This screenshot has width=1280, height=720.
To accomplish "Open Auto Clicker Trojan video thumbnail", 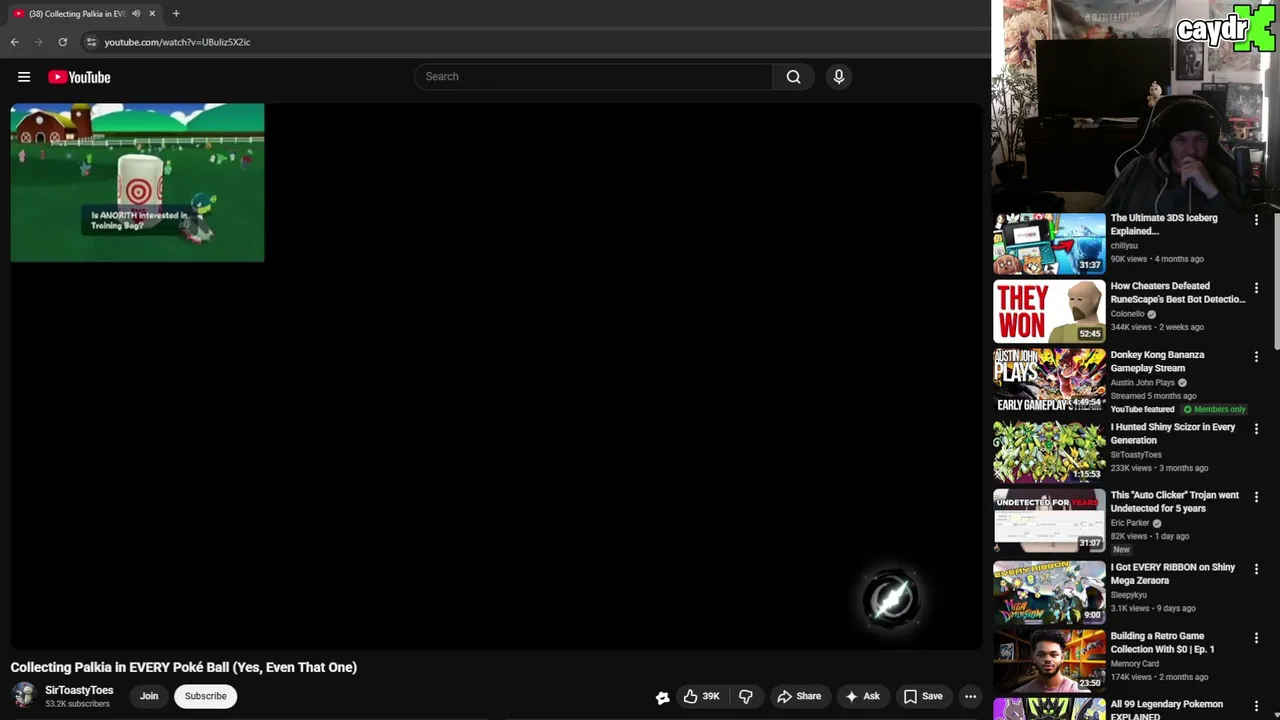I will point(1049,520).
